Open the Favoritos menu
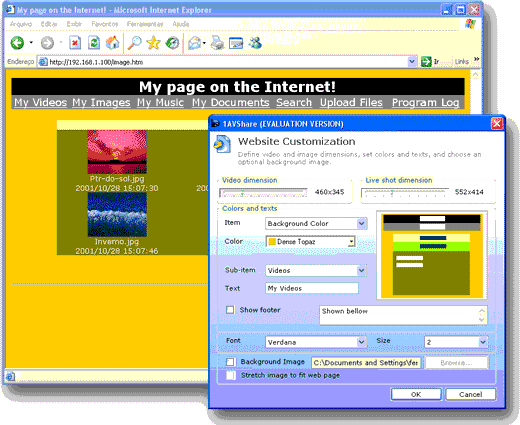Image resolution: width=520 pixels, height=425 pixels. (105, 24)
